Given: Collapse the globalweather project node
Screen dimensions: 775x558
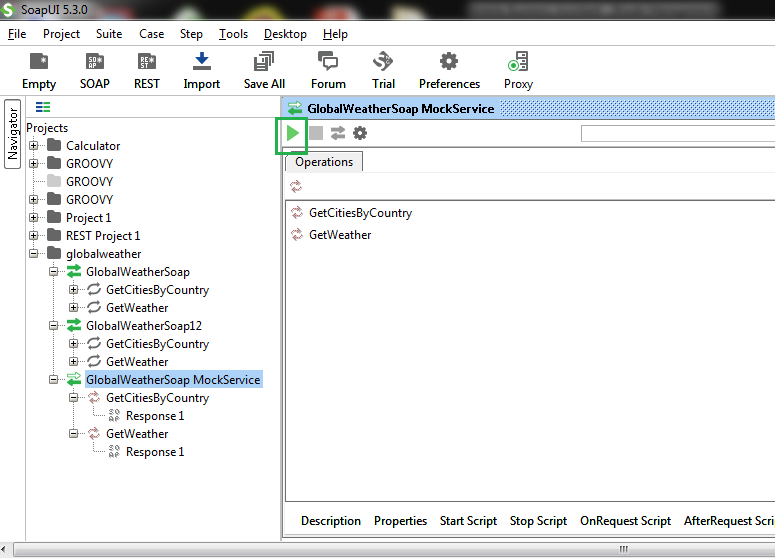Looking at the screenshot, I should 34,254.
